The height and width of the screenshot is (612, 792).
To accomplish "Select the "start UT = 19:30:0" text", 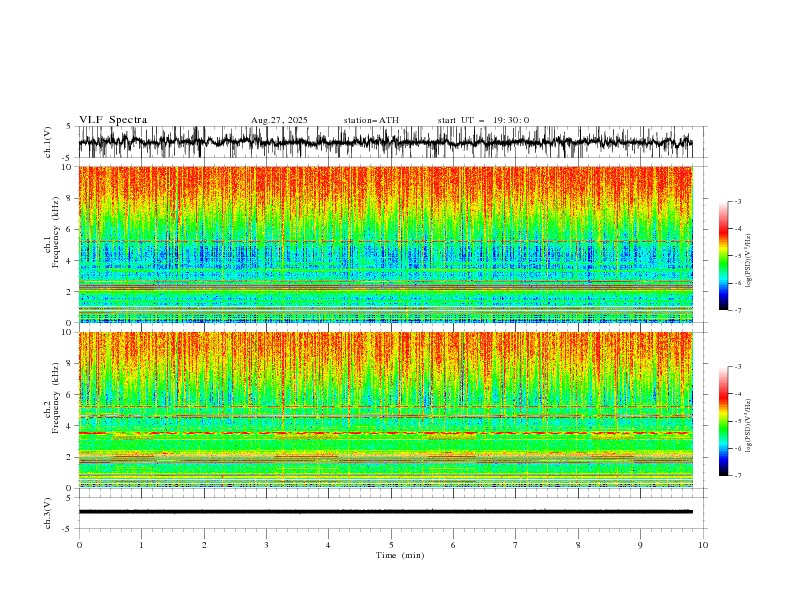I will click(483, 120).
